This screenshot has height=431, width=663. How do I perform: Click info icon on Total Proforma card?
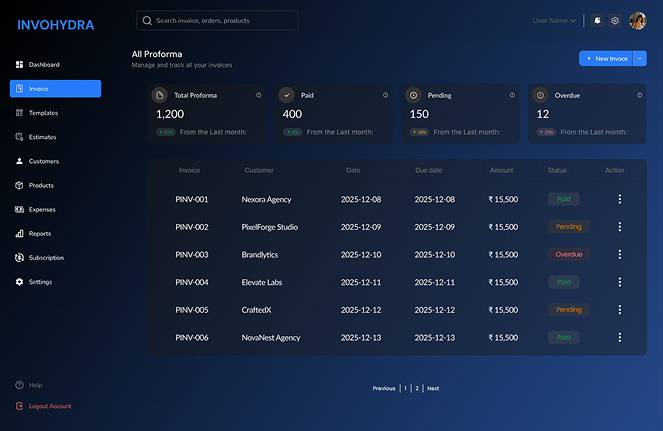click(x=259, y=95)
